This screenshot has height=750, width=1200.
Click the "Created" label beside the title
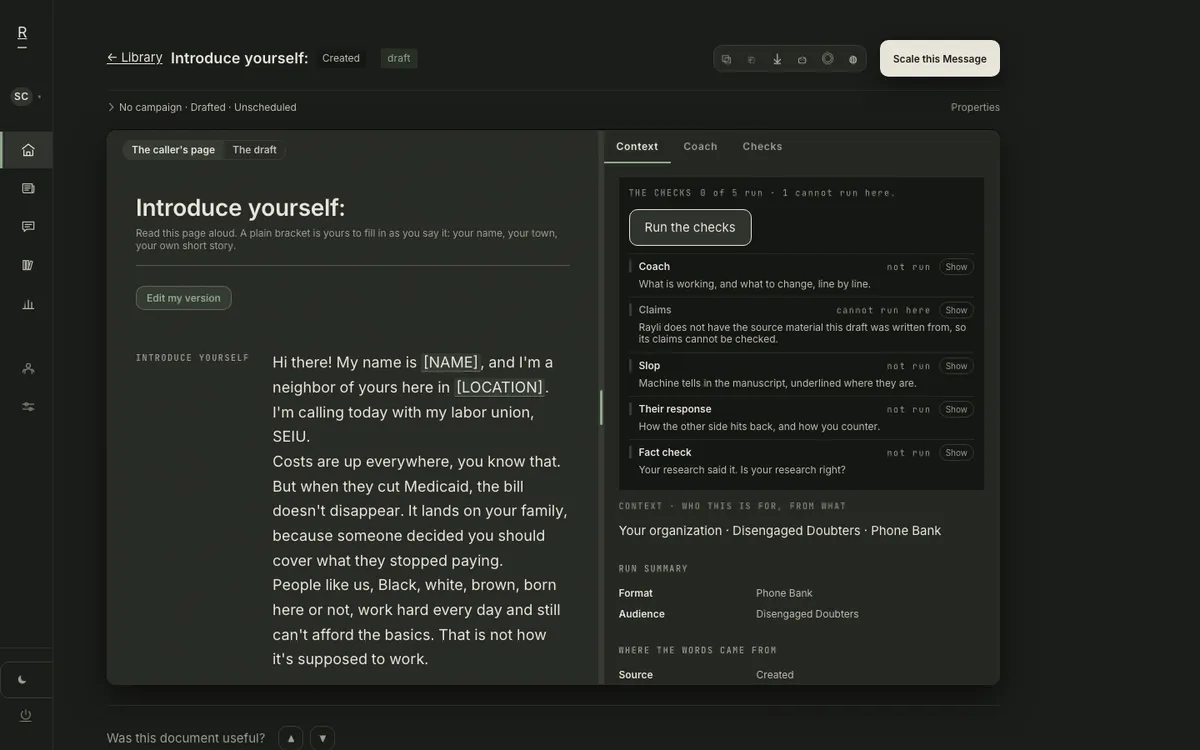pos(341,58)
